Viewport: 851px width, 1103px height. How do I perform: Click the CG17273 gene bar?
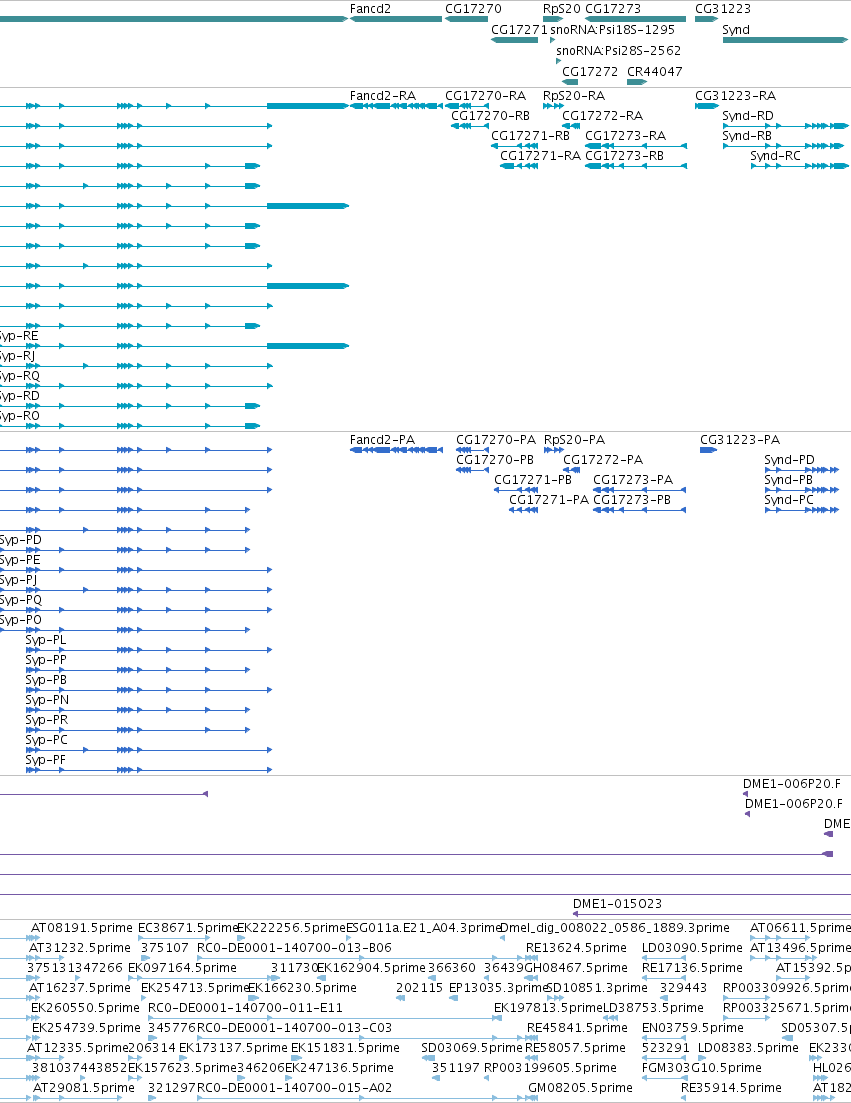(x=635, y=19)
